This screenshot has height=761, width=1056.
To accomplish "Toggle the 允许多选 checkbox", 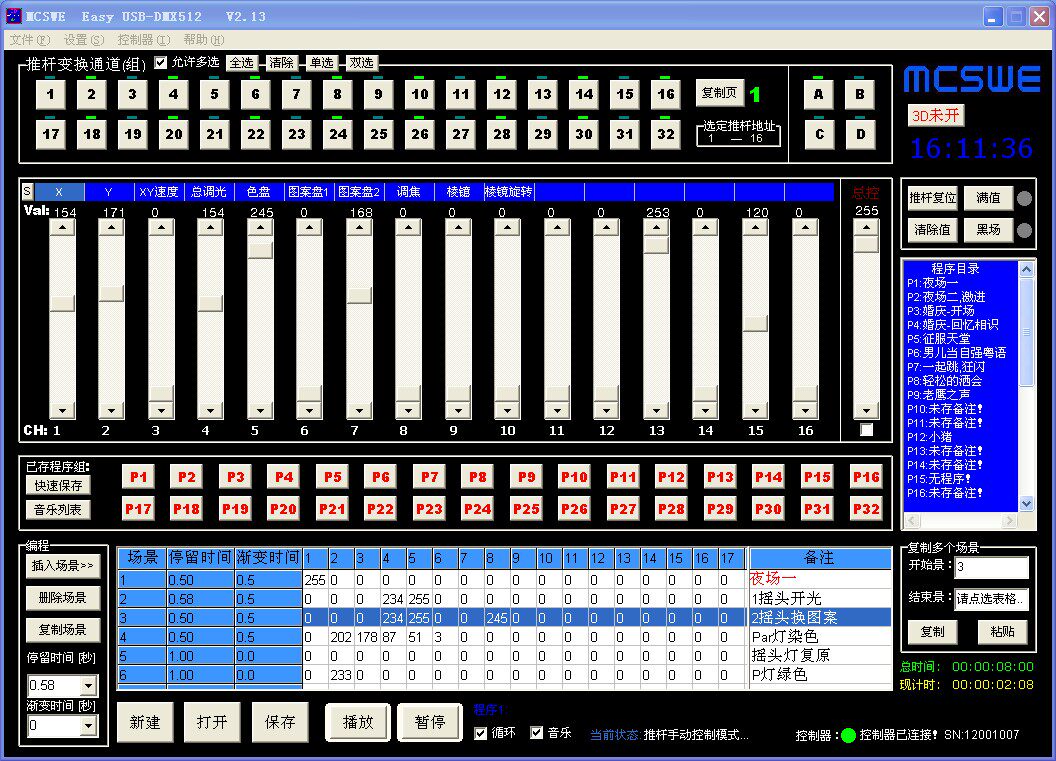I will pyautogui.click(x=161, y=62).
